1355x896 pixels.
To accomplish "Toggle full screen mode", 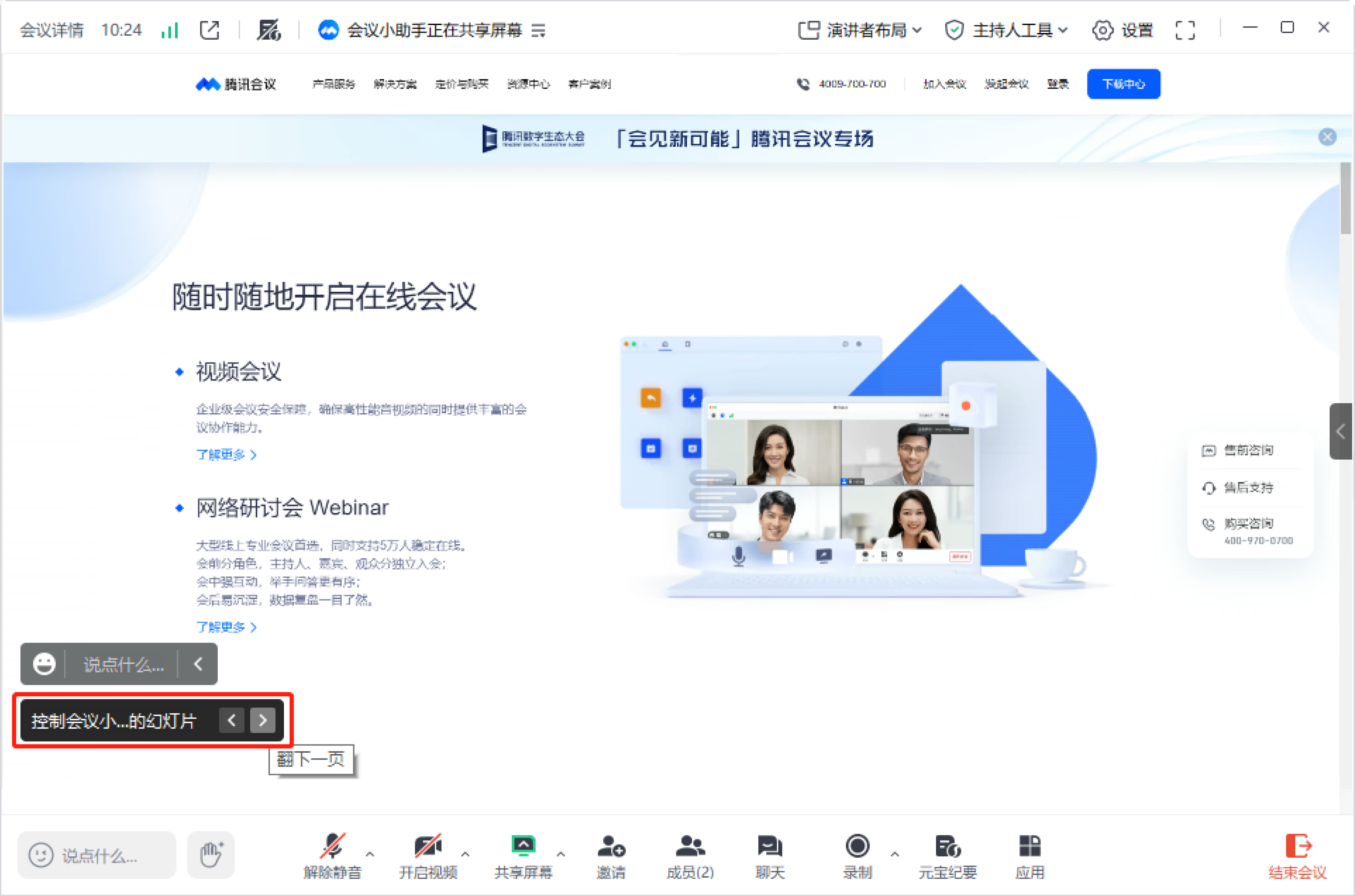I will pyautogui.click(x=1185, y=30).
